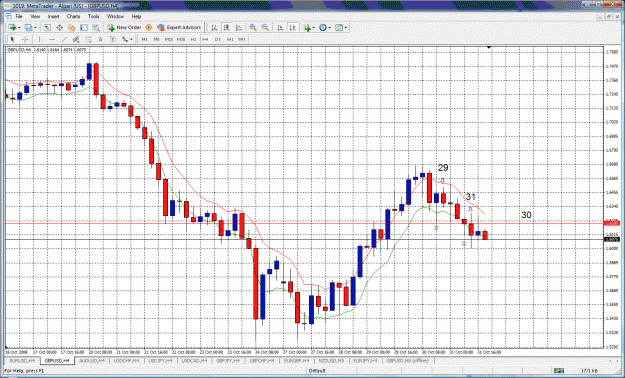Expand the Templates dropdown arrow
Viewport: 625px width, 378px height.
click(346, 28)
